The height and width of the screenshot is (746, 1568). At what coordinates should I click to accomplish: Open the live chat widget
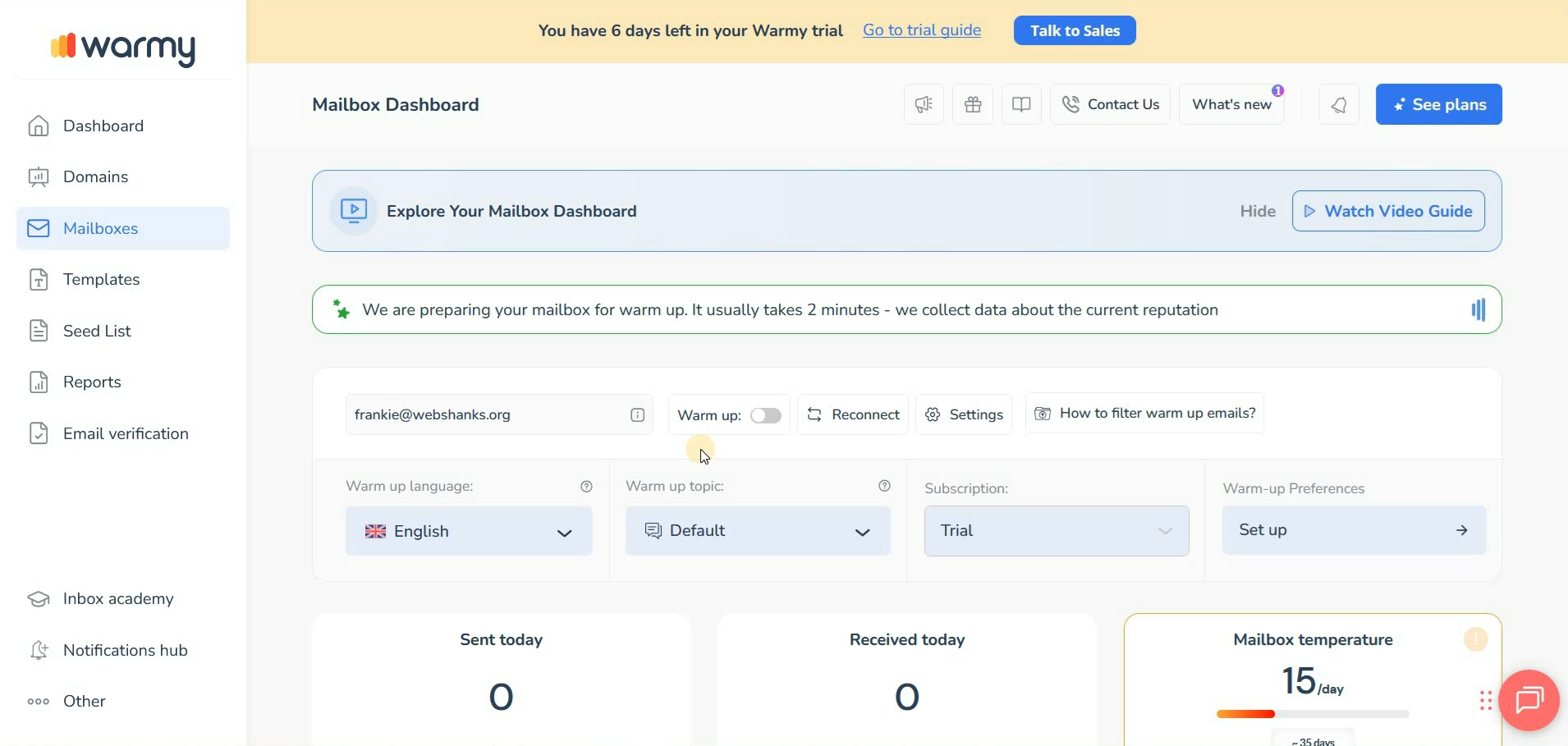tap(1529, 700)
